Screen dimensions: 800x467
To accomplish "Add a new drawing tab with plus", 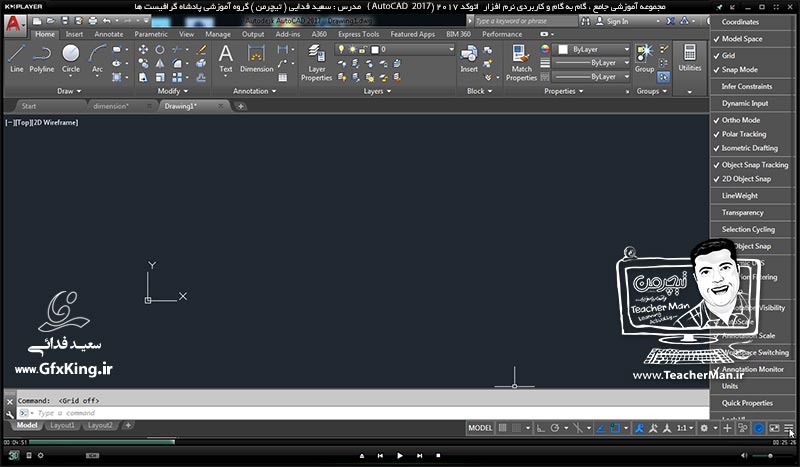I will pos(240,106).
